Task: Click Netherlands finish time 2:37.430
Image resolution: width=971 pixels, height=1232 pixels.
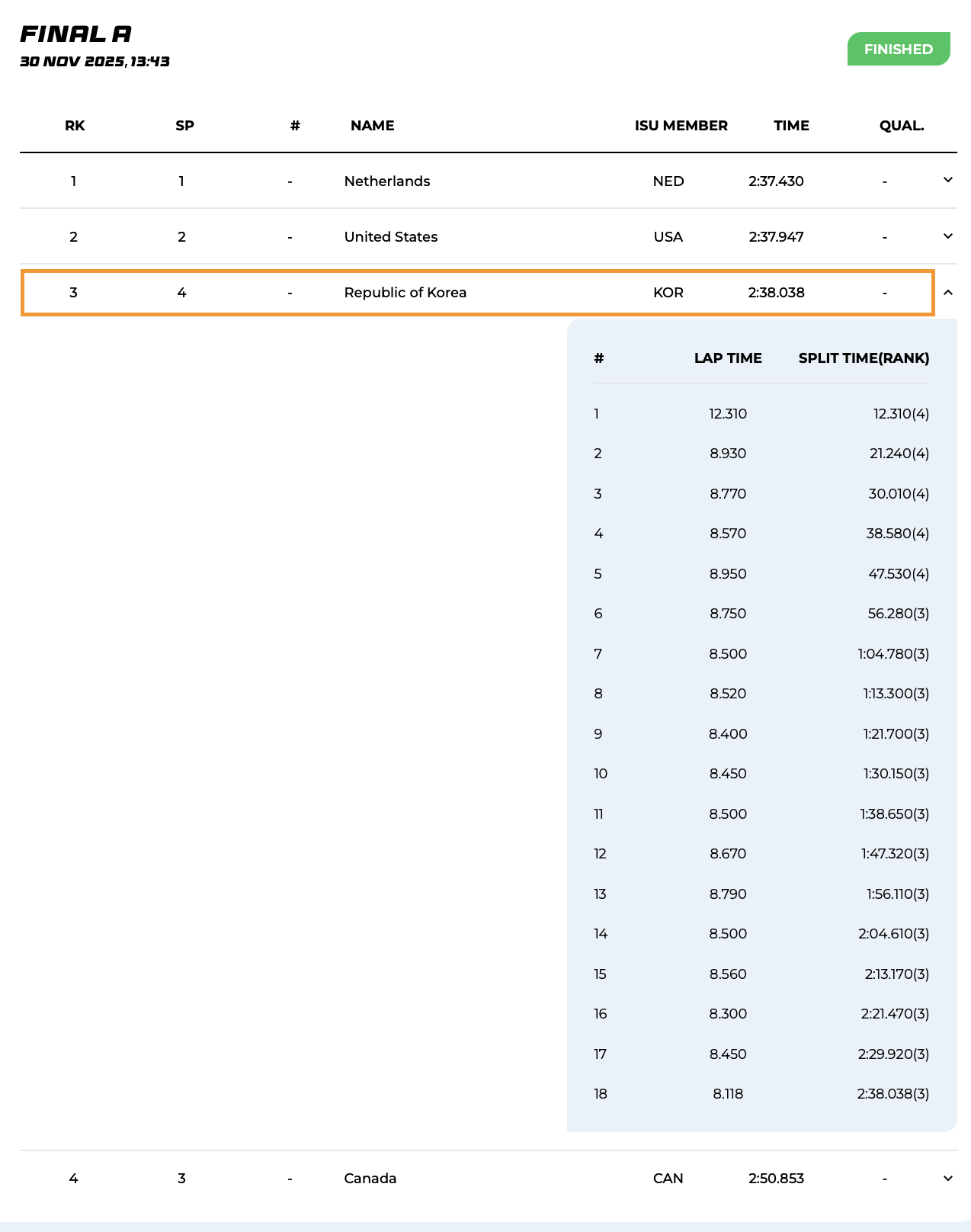Action: point(776,181)
